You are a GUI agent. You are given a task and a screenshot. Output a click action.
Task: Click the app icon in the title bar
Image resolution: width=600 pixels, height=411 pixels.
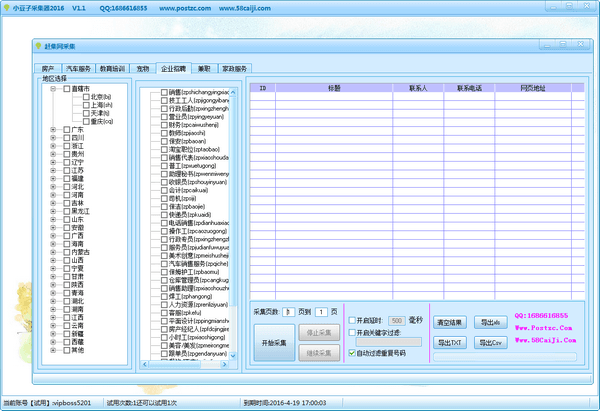[x=7, y=7]
